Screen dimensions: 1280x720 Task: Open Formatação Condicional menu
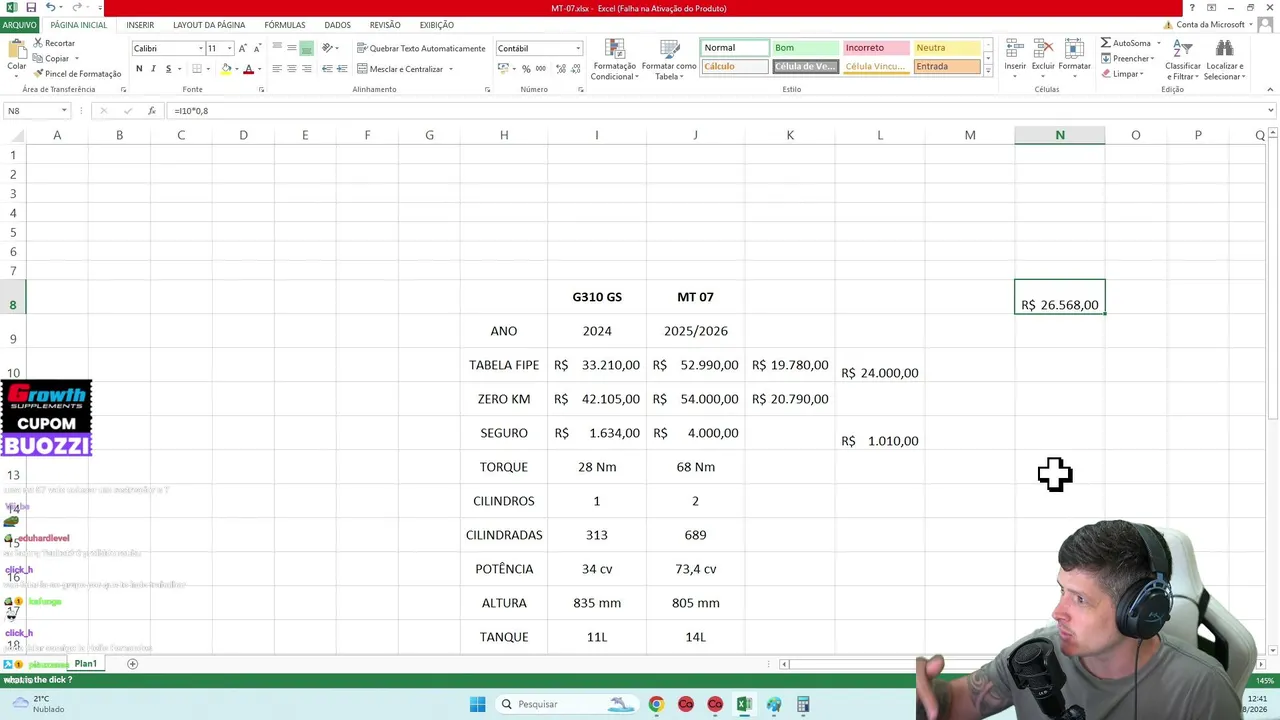[614, 60]
